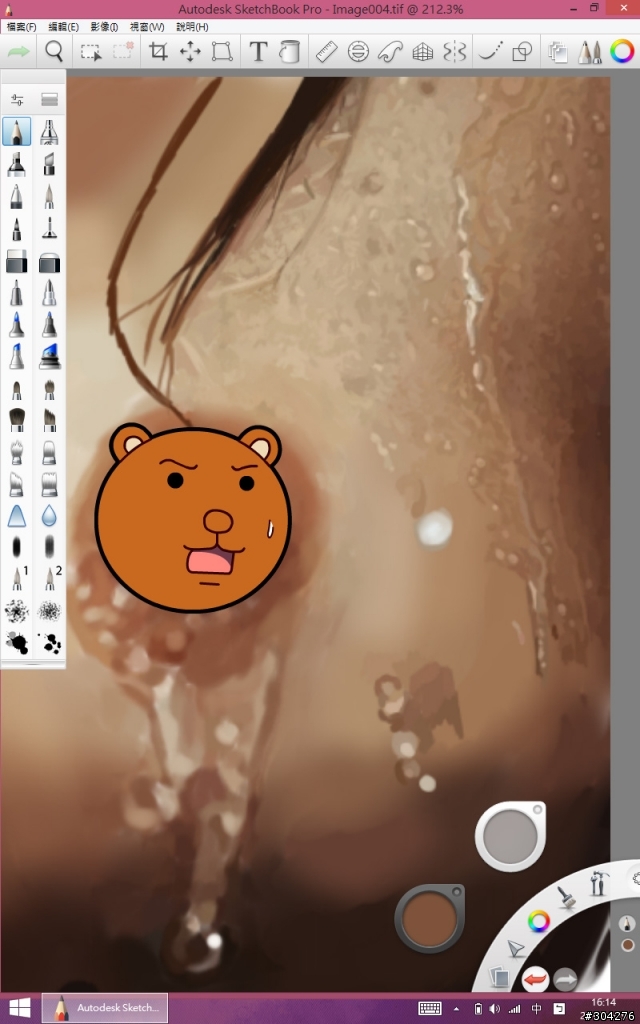
Task: Select custom brush number 2
Action: pyautogui.click(x=51, y=578)
